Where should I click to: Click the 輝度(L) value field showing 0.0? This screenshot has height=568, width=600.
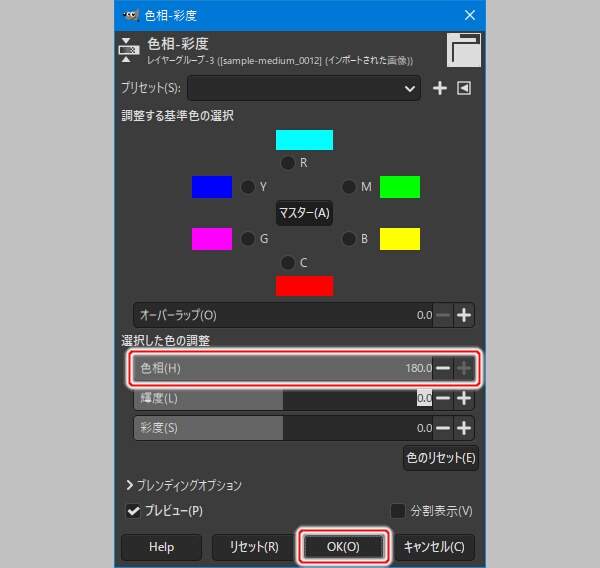(424, 398)
